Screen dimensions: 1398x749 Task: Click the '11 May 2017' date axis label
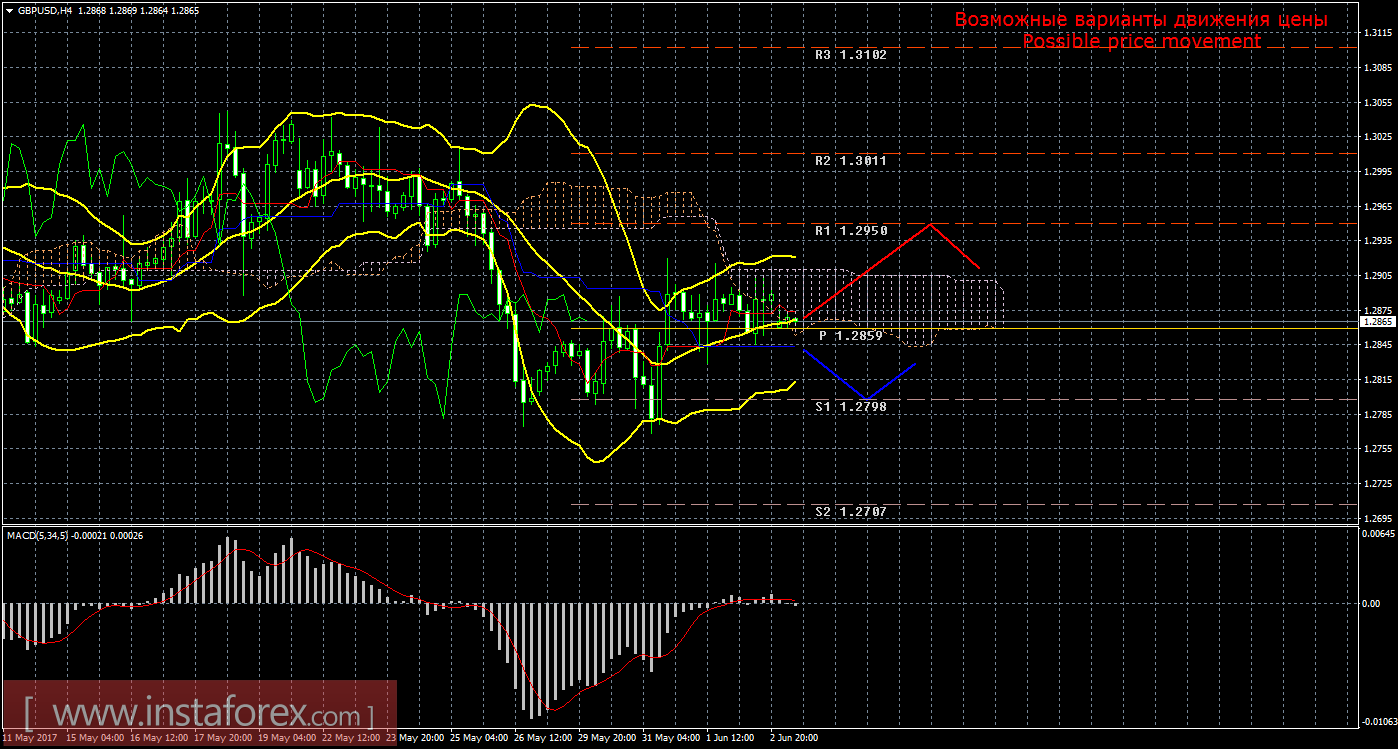pos(30,738)
